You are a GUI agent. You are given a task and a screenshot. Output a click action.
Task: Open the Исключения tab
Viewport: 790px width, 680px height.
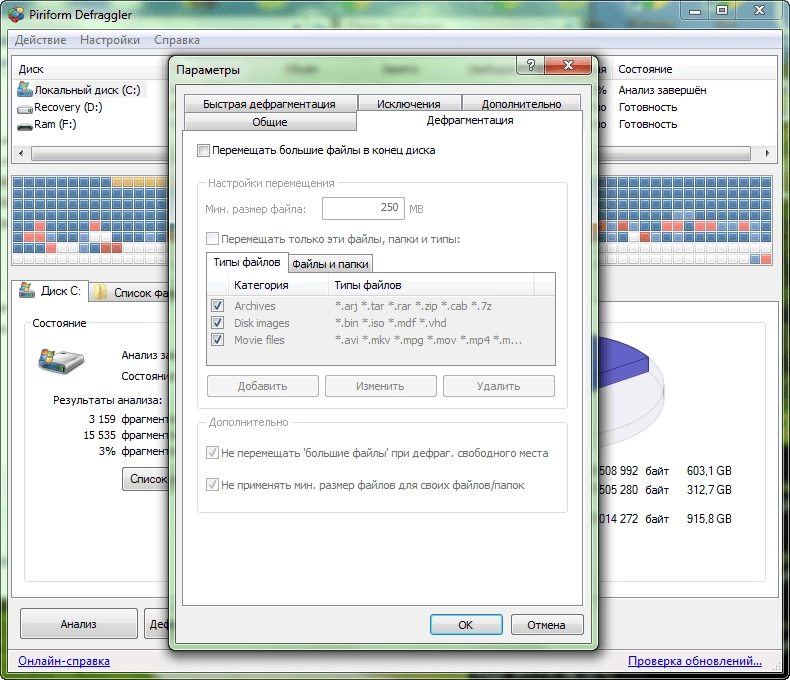tap(409, 103)
